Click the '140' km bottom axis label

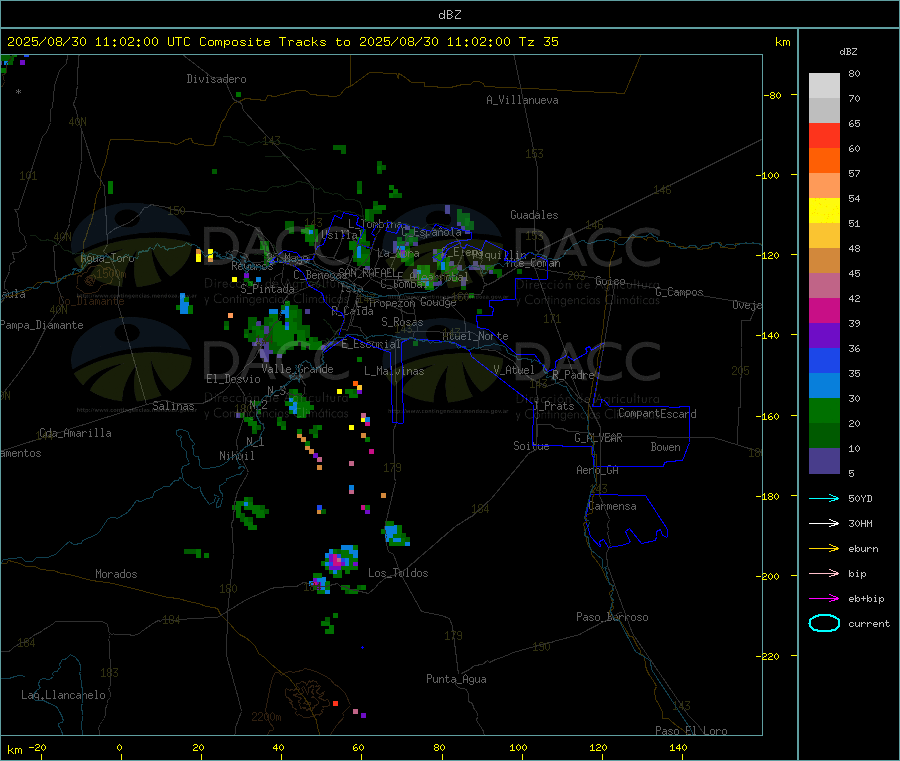tap(678, 747)
